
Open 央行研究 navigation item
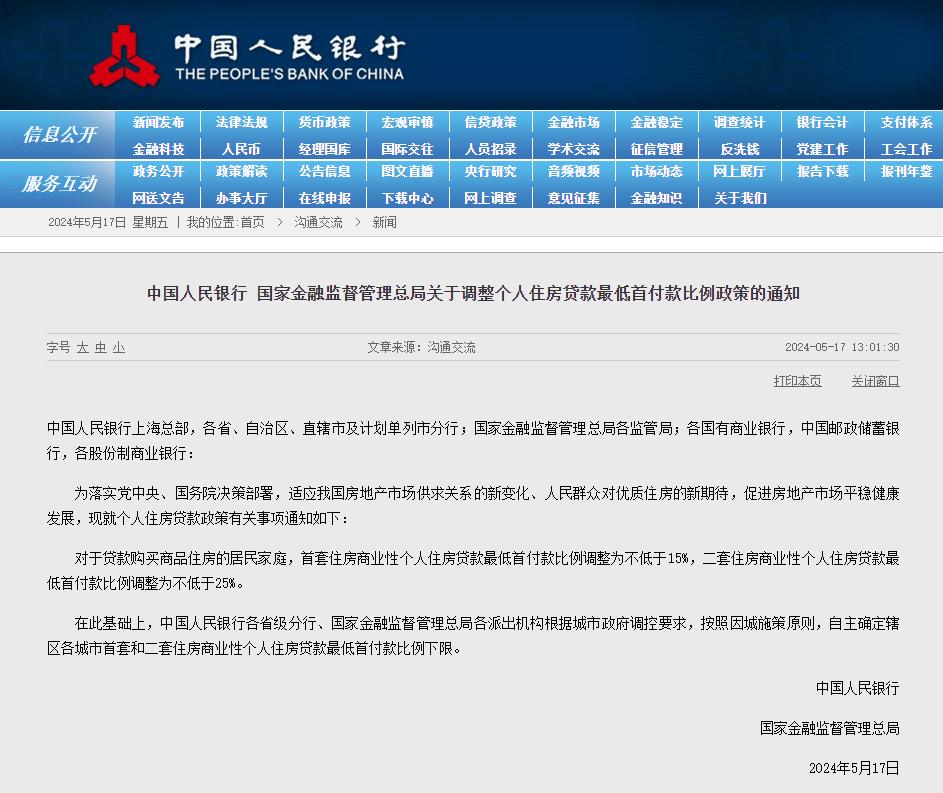click(490, 171)
